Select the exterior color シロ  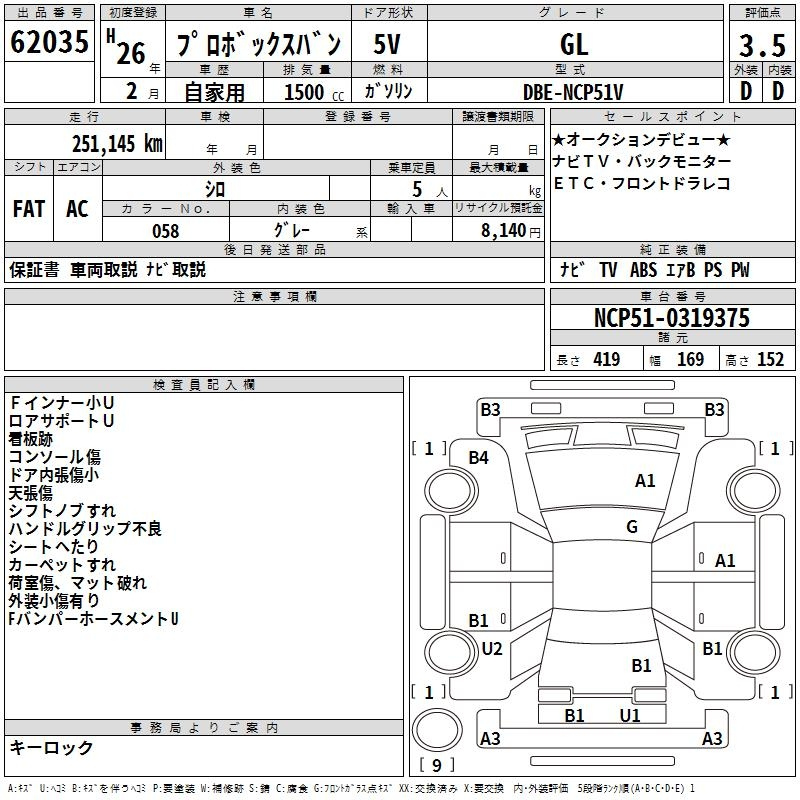pyautogui.click(x=215, y=189)
